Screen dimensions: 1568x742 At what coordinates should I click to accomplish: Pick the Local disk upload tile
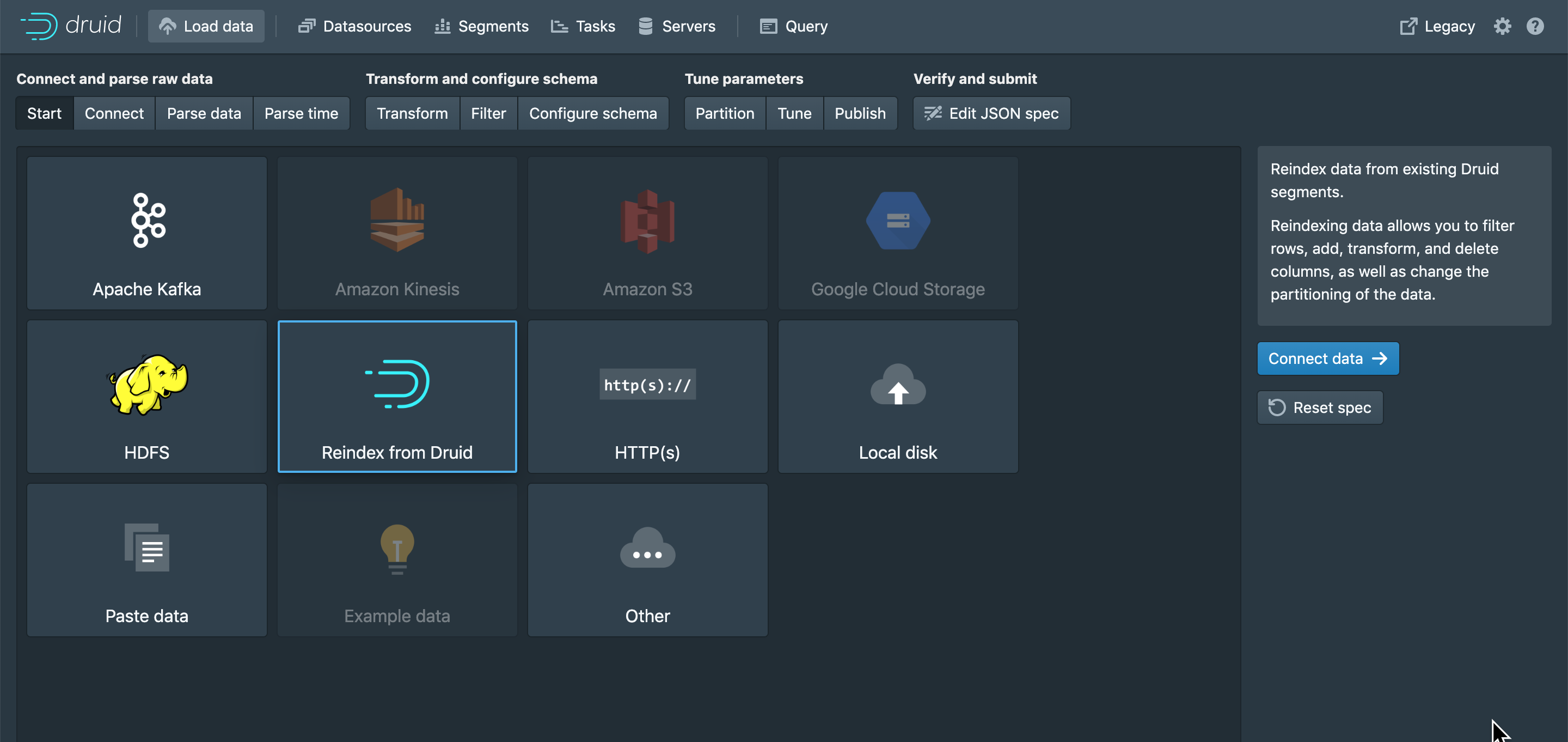click(897, 397)
